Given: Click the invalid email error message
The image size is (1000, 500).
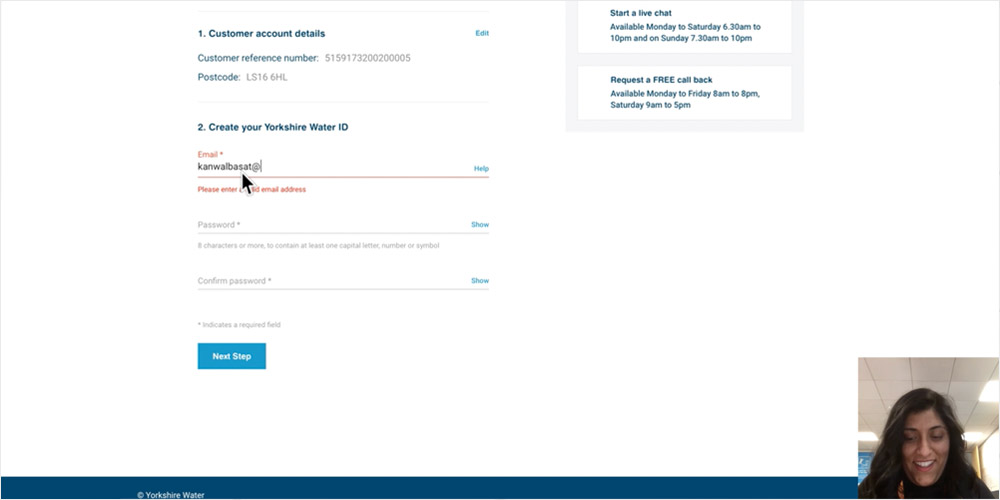Looking at the screenshot, I should [252, 189].
